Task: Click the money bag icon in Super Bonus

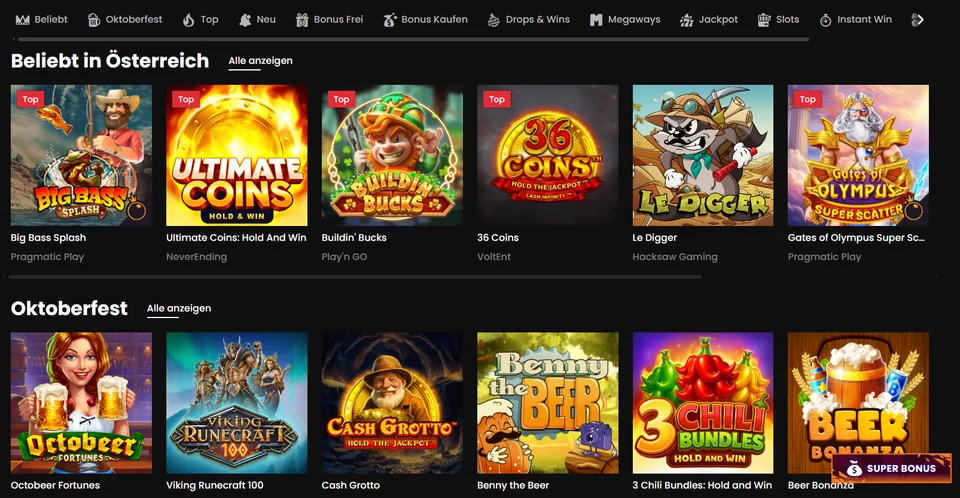Action: (854, 469)
